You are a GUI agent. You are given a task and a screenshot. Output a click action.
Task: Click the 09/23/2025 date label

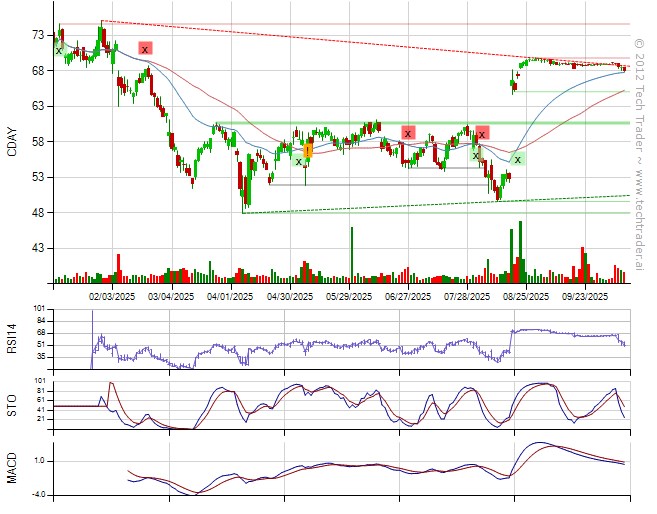(586, 296)
